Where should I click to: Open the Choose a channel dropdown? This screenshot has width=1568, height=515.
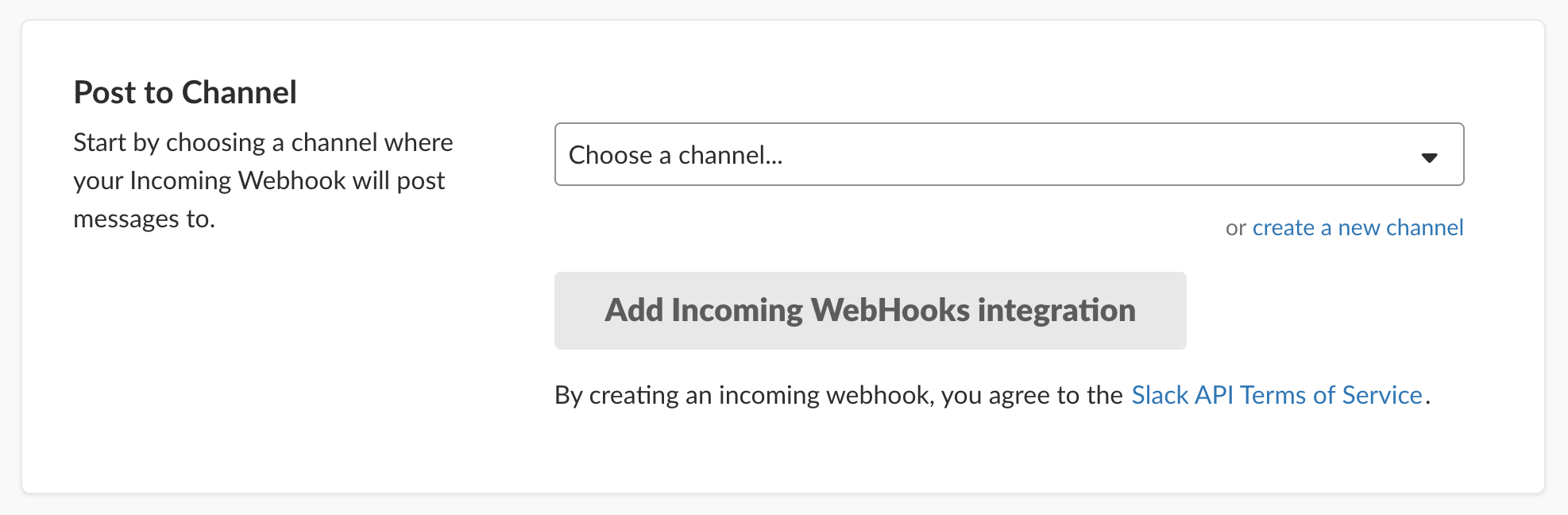coord(1009,154)
